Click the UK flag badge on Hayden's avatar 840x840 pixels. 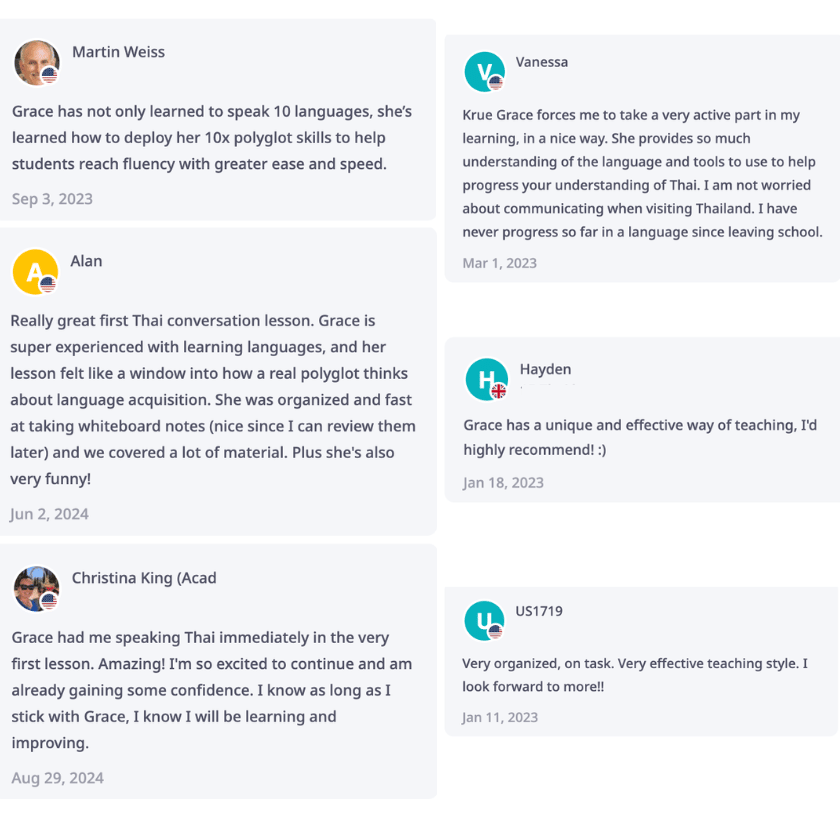click(499, 391)
